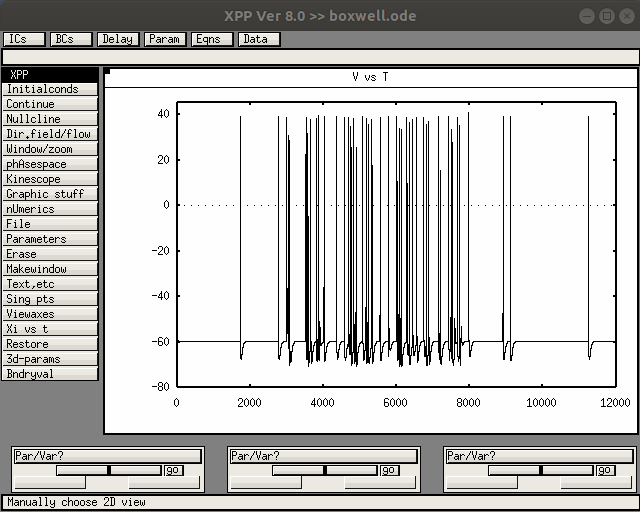
Task: Click the middle slider's thumb
Action: click(x=325, y=470)
